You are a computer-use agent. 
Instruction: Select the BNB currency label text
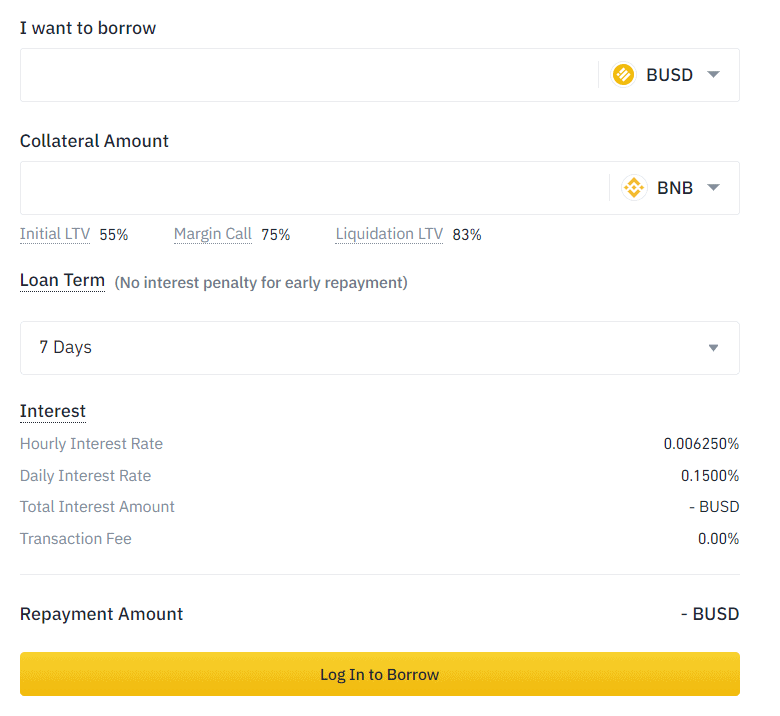pyautogui.click(x=675, y=188)
